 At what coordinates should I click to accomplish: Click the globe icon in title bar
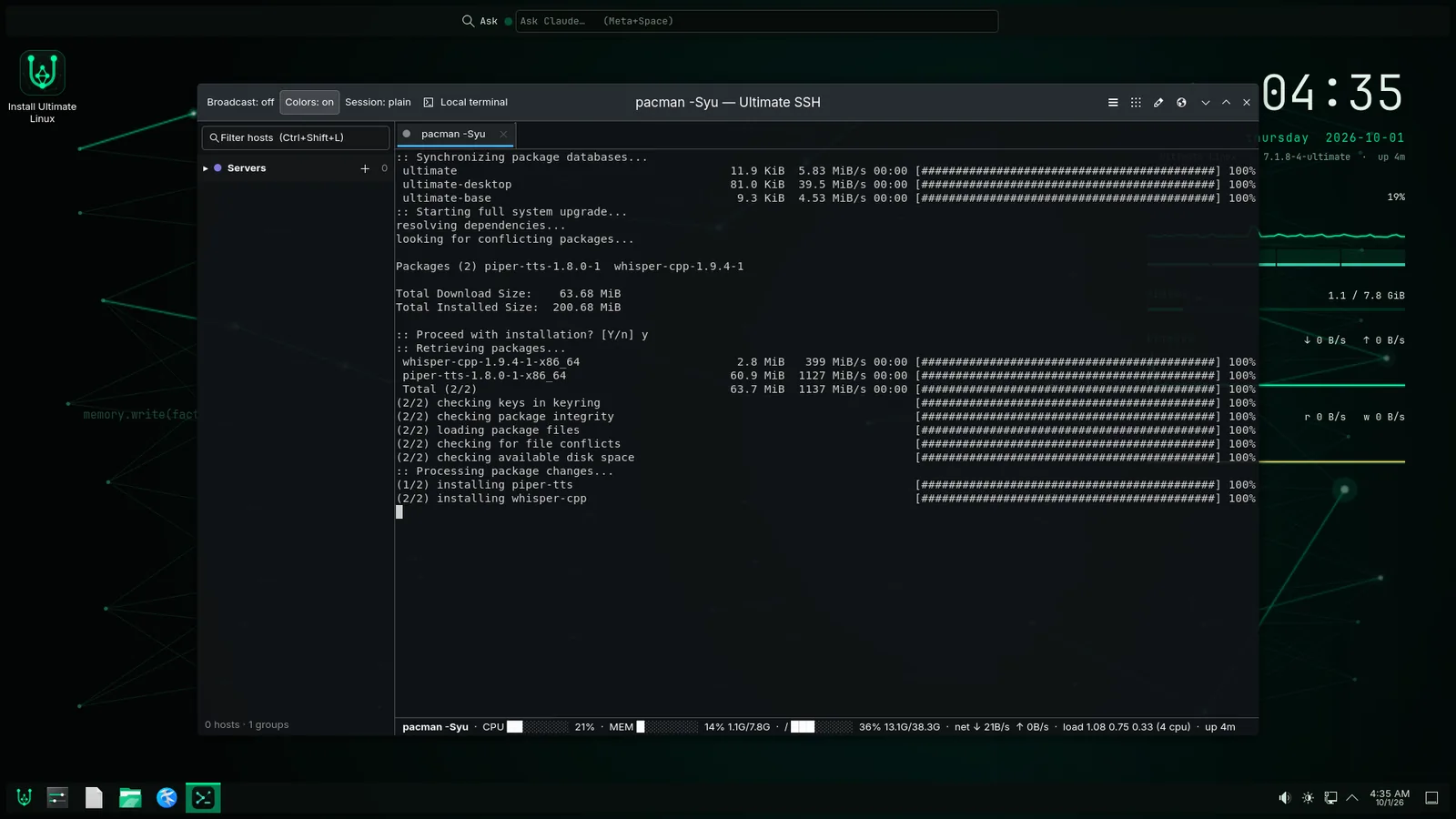click(x=1181, y=103)
